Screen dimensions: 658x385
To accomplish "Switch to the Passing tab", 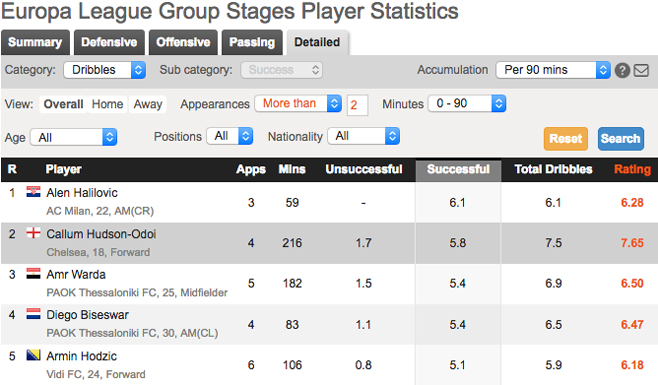I will tap(252, 42).
